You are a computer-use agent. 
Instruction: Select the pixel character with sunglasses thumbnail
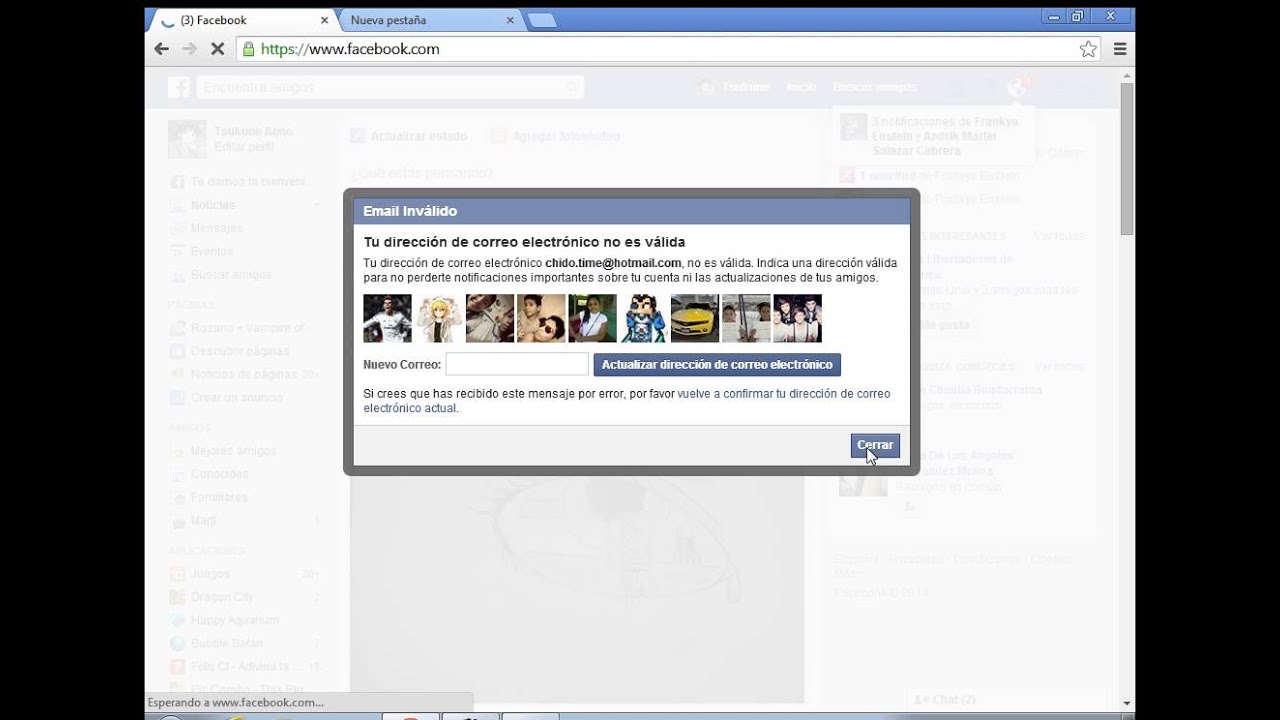[x=644, y=319]
